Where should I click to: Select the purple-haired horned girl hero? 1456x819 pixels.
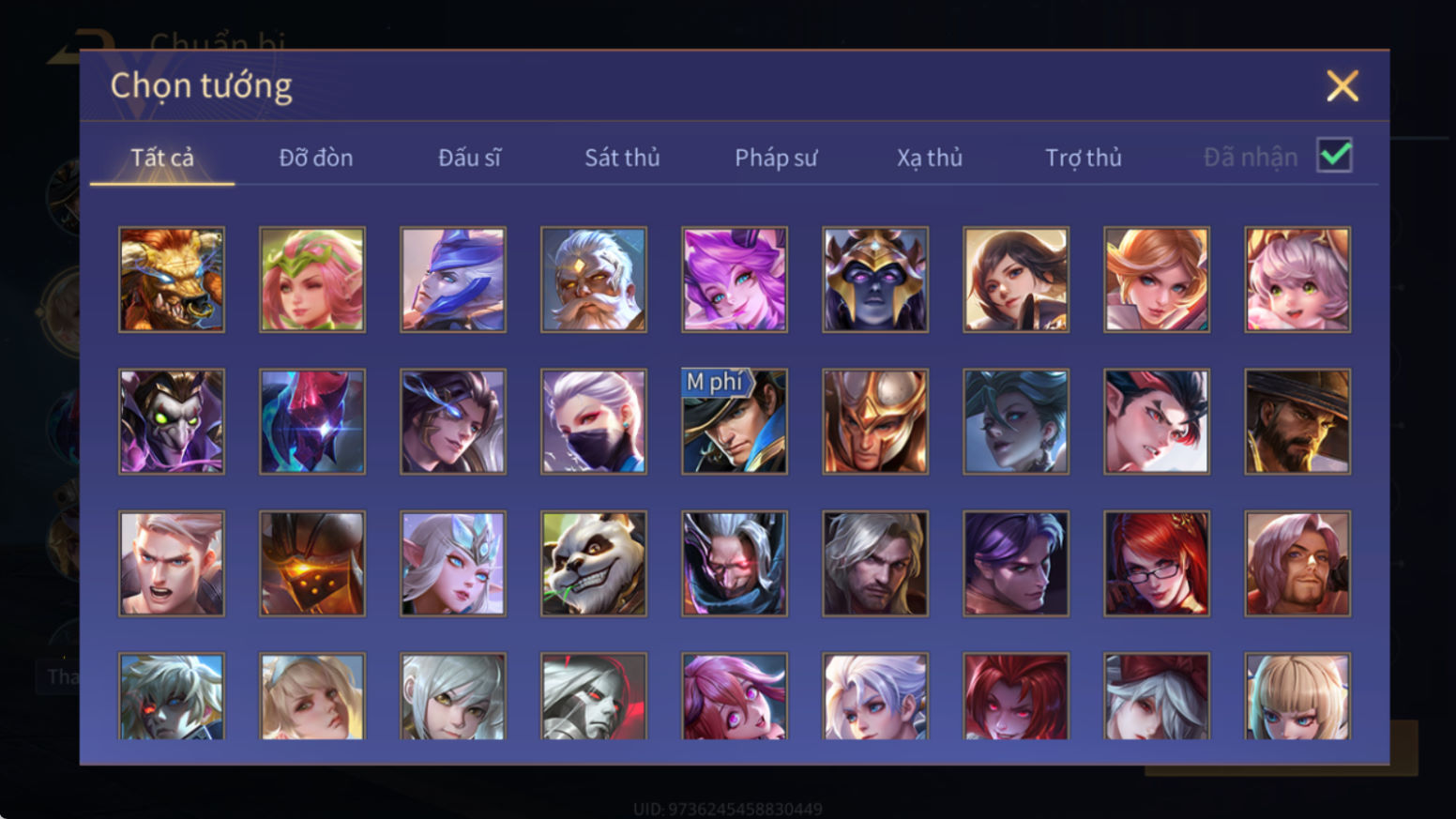tap(735, 280)
